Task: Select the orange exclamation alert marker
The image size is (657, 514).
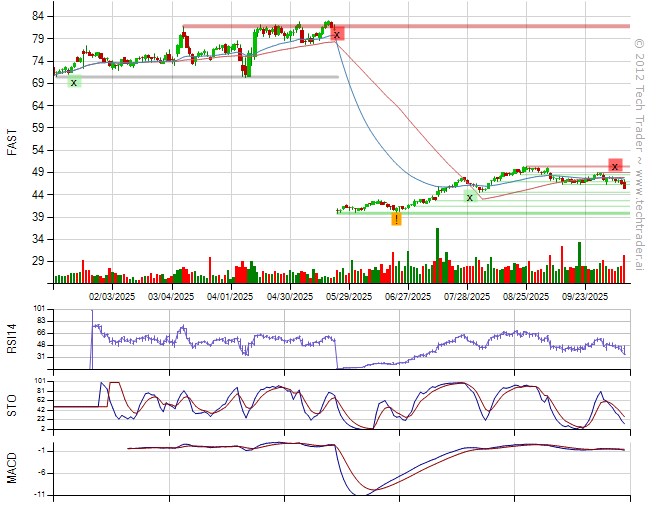Action: 397,217
